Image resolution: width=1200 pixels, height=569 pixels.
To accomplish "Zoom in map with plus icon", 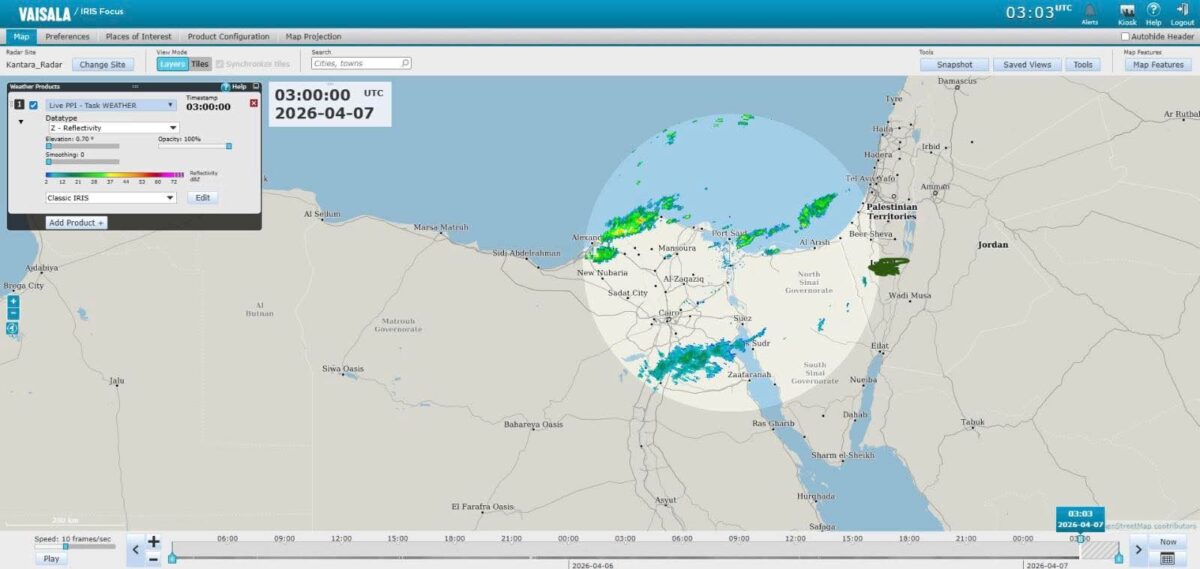I will [13, 301].
